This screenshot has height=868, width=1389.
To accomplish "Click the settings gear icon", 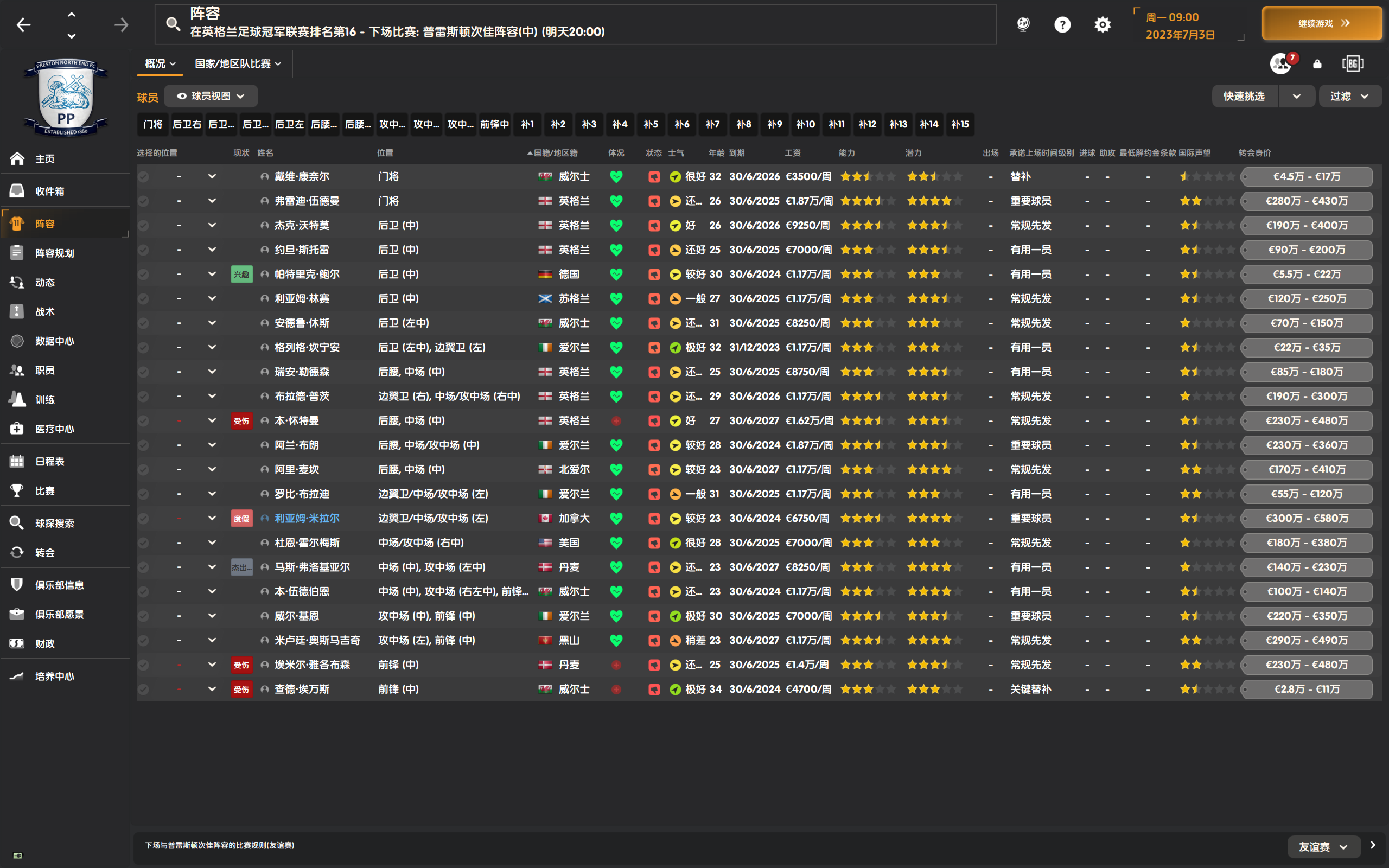I will (1102, 25).
